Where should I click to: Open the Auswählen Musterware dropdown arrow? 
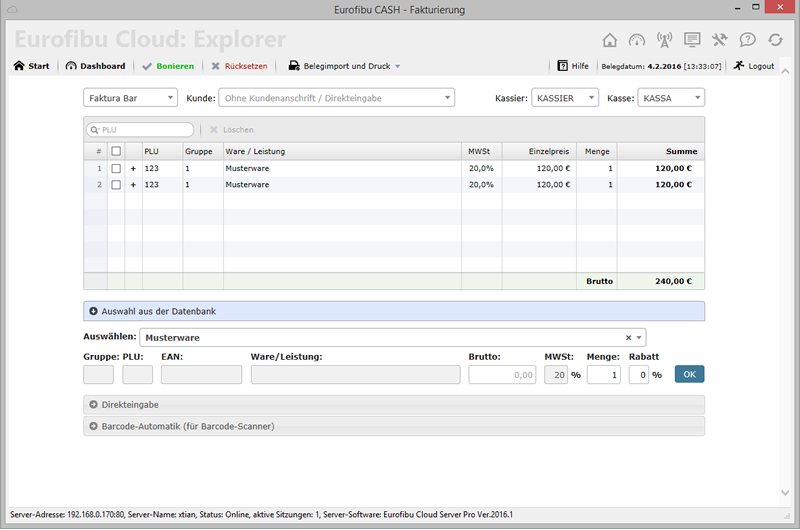coord(639,338)
